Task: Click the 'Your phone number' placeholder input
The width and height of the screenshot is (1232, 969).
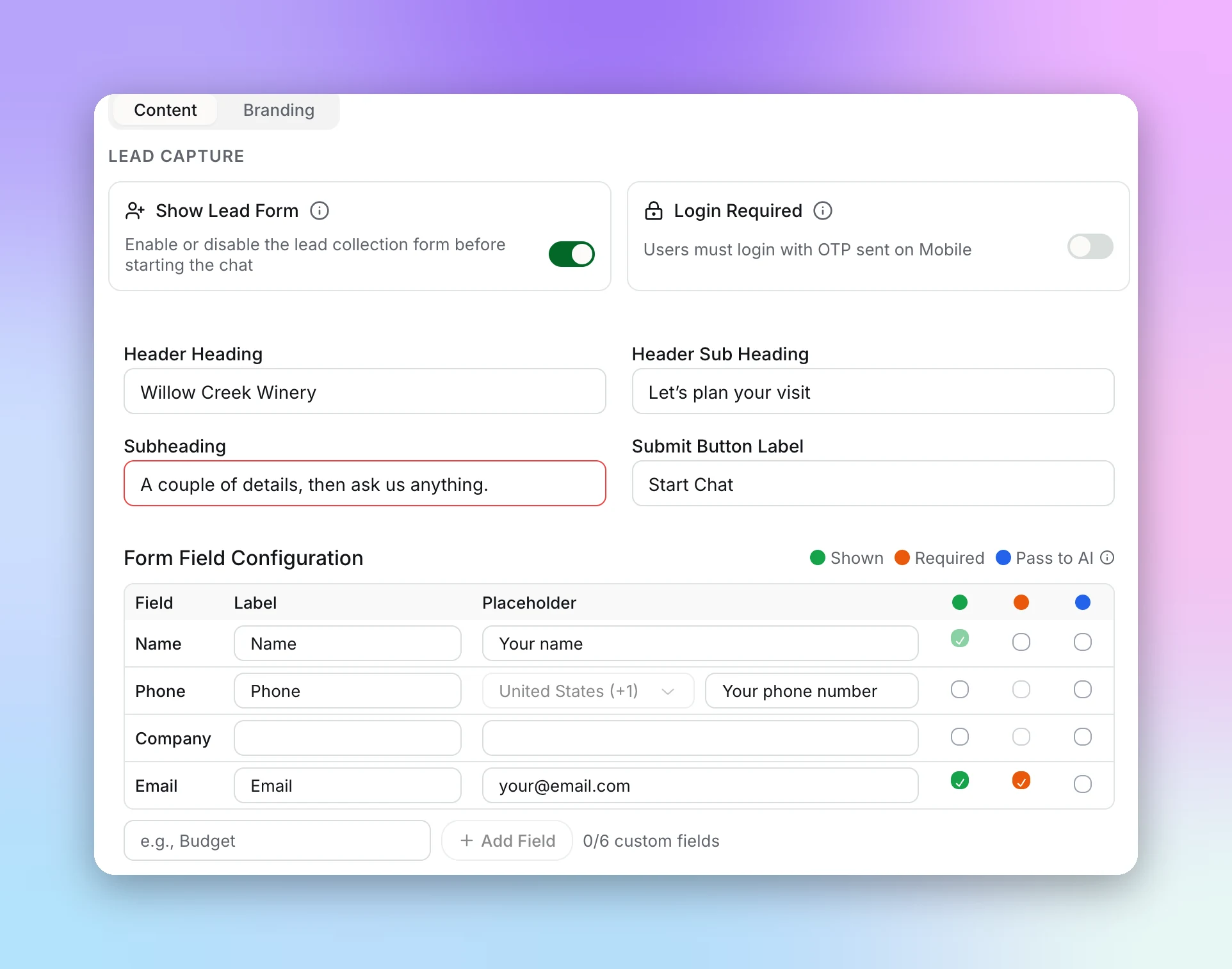Action: pos(812,691)
